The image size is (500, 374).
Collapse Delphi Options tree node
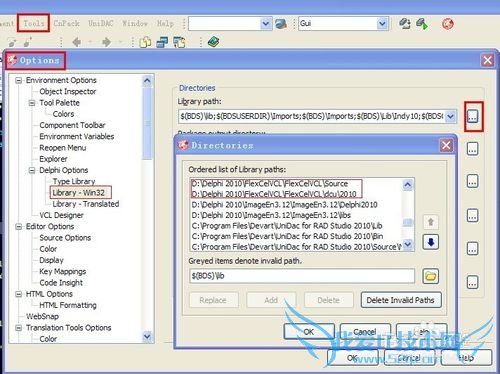pyautogui.click(x=32, y=170)
